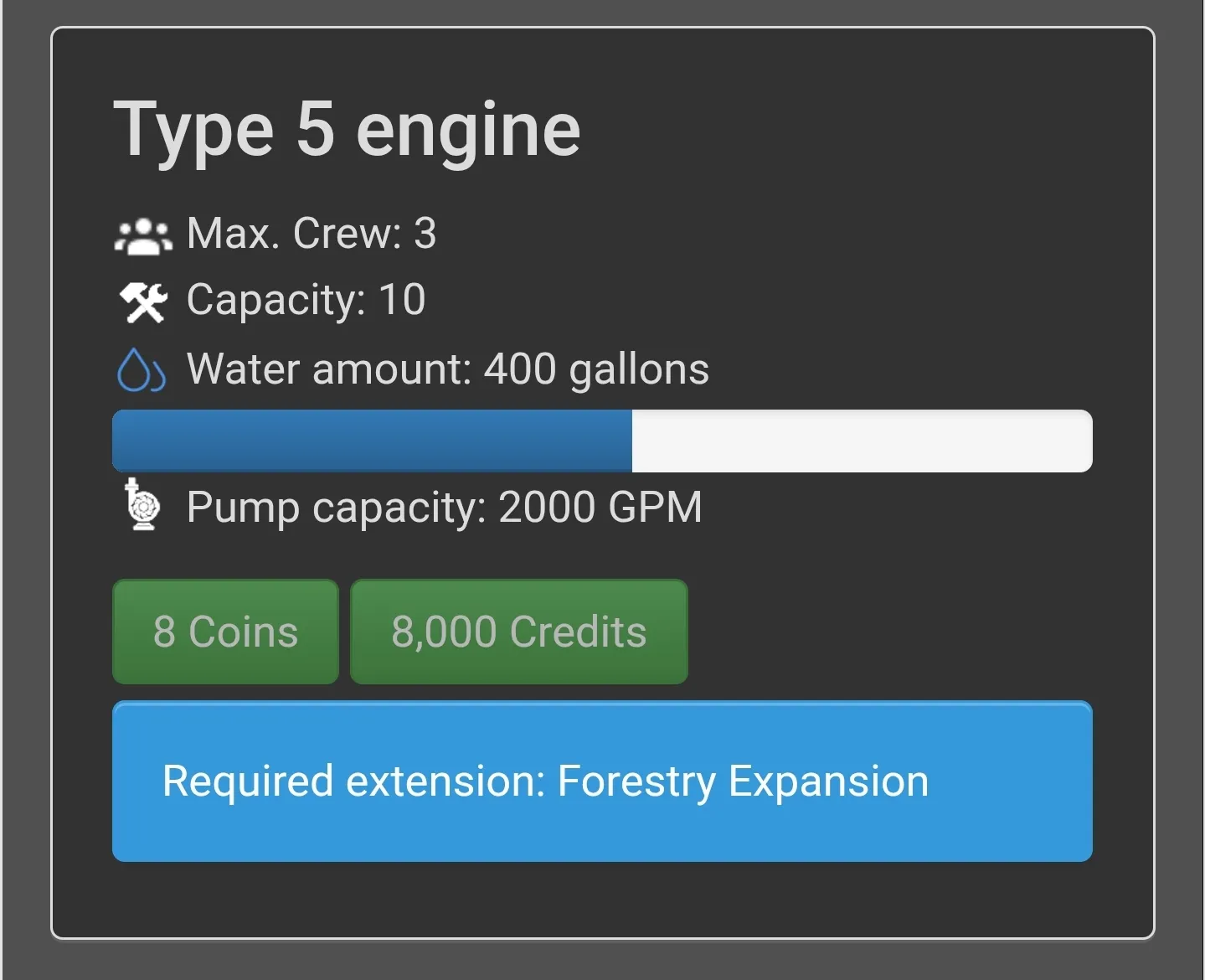The image size is (1205, 980).
Task: Click the 'Required extension:' words in banner
Action: tap(353, 781)
